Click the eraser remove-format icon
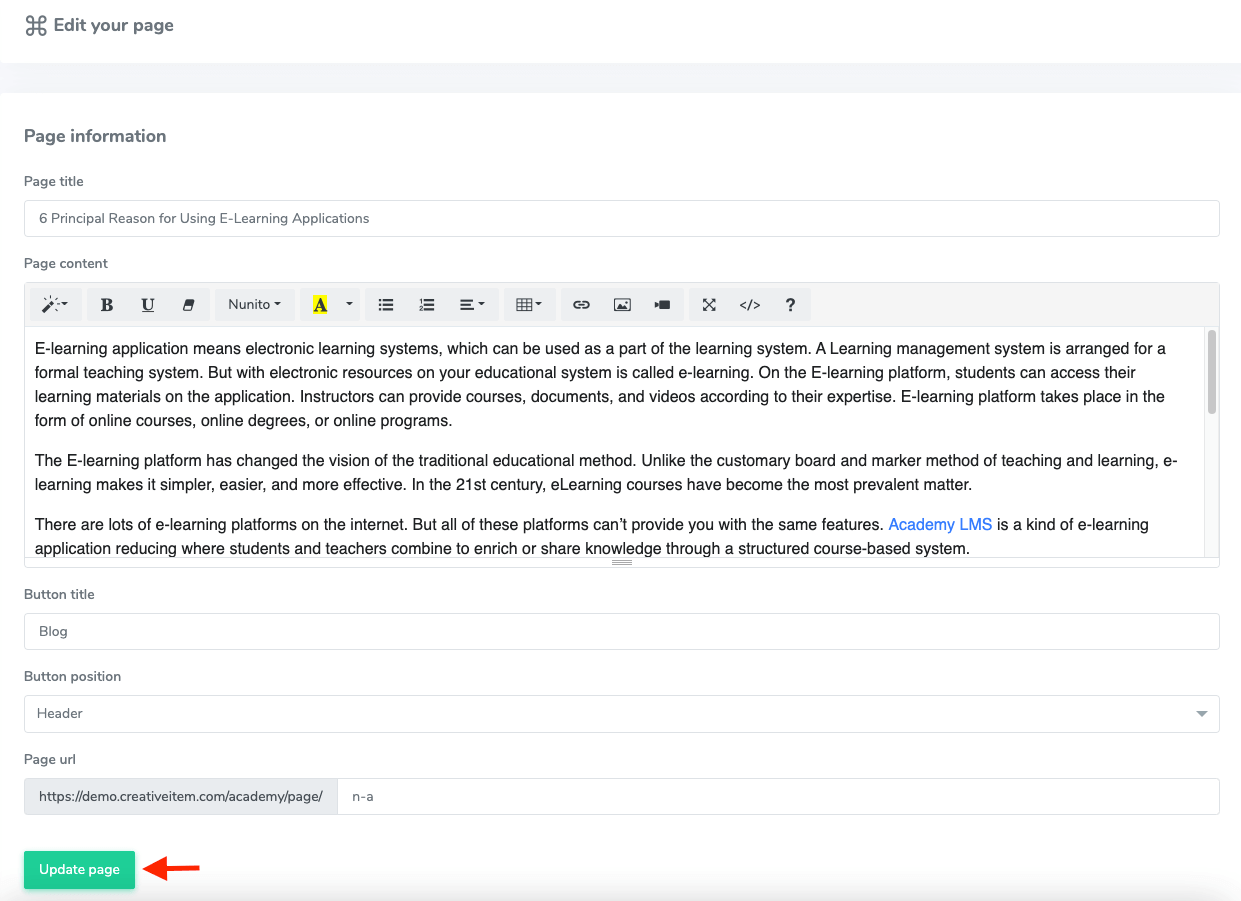This screenshot has width=1241, height=901. tap(188, 305)
